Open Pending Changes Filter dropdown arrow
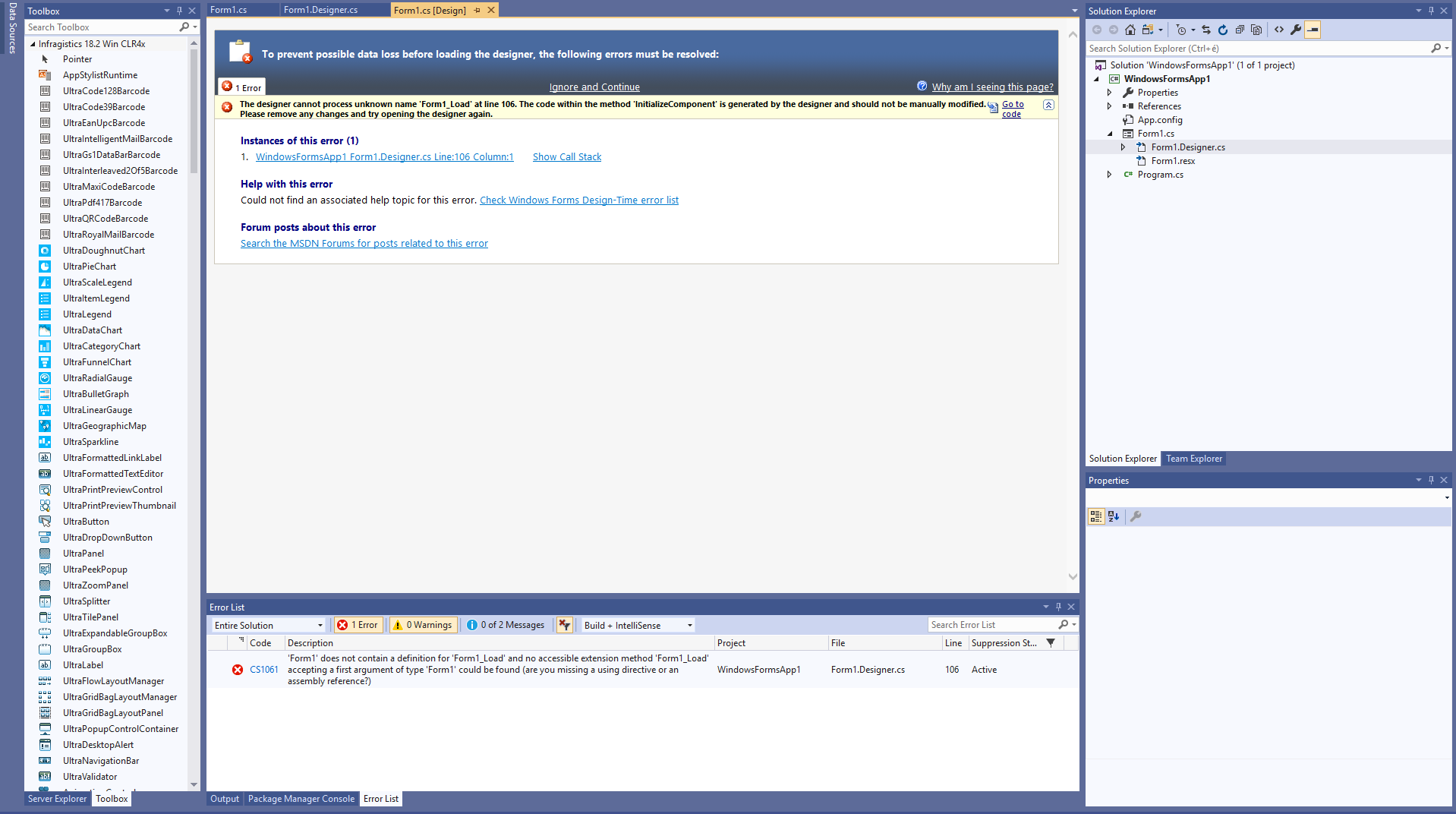1456x814 pixels. (x=1193, y=30)
